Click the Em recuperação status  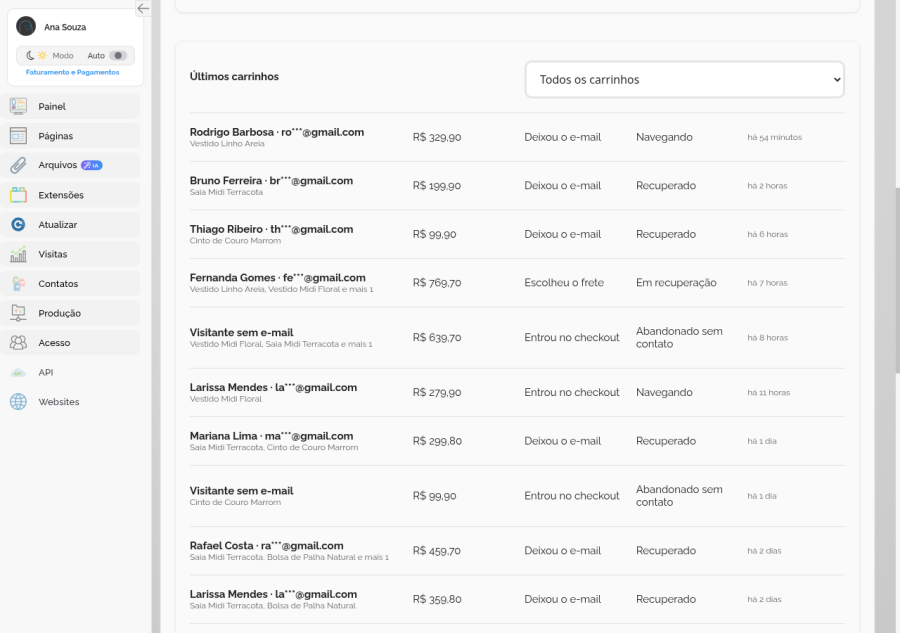pyautogui.click(x=676, y=283)
